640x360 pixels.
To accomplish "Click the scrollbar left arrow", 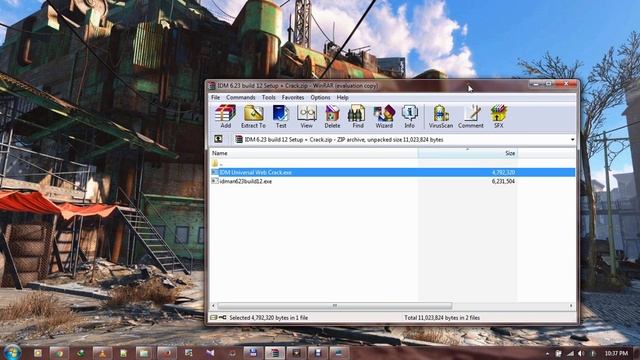I will pyautogui.click(x=213, y=306).
